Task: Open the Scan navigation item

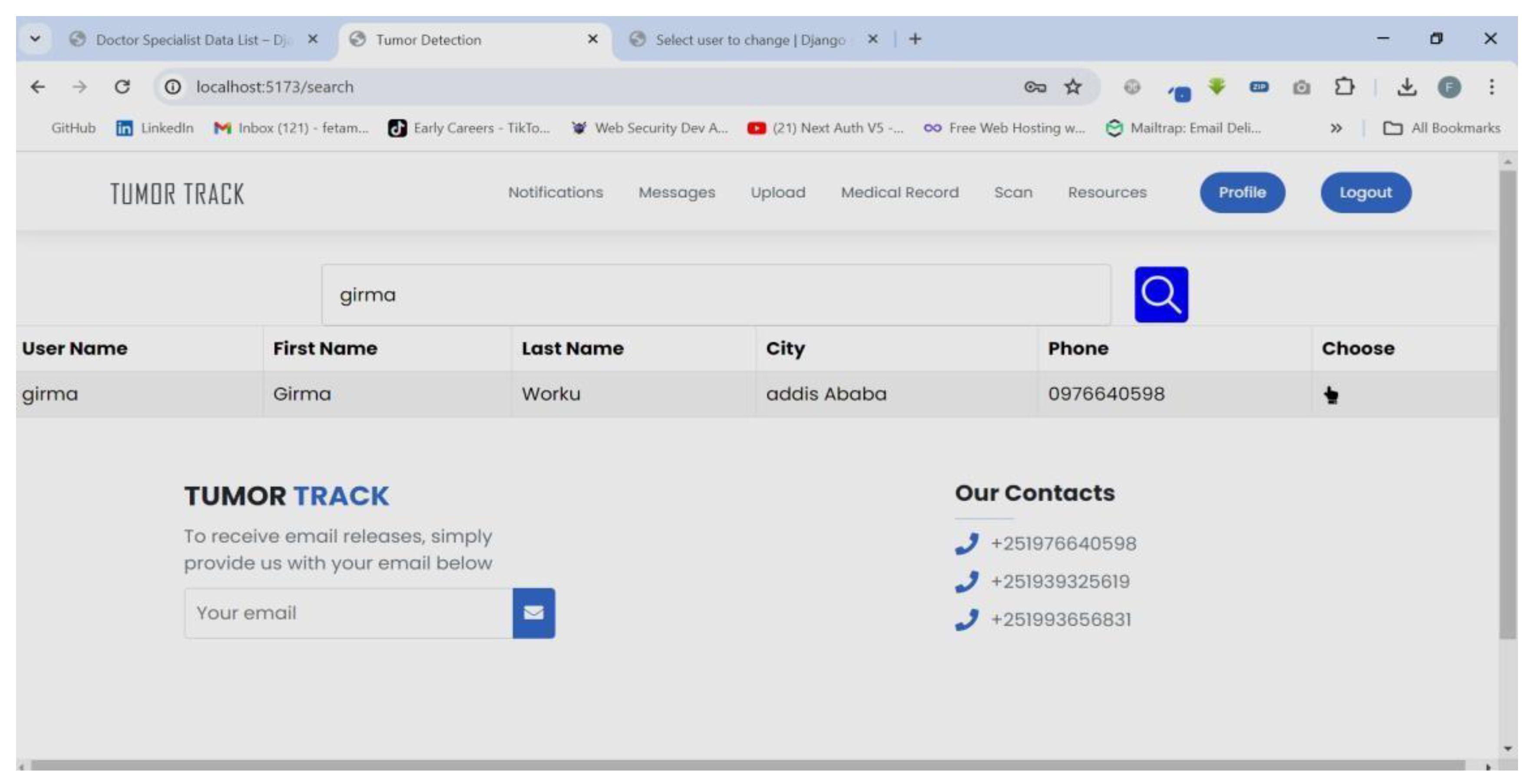Action: click(1013, 192)
